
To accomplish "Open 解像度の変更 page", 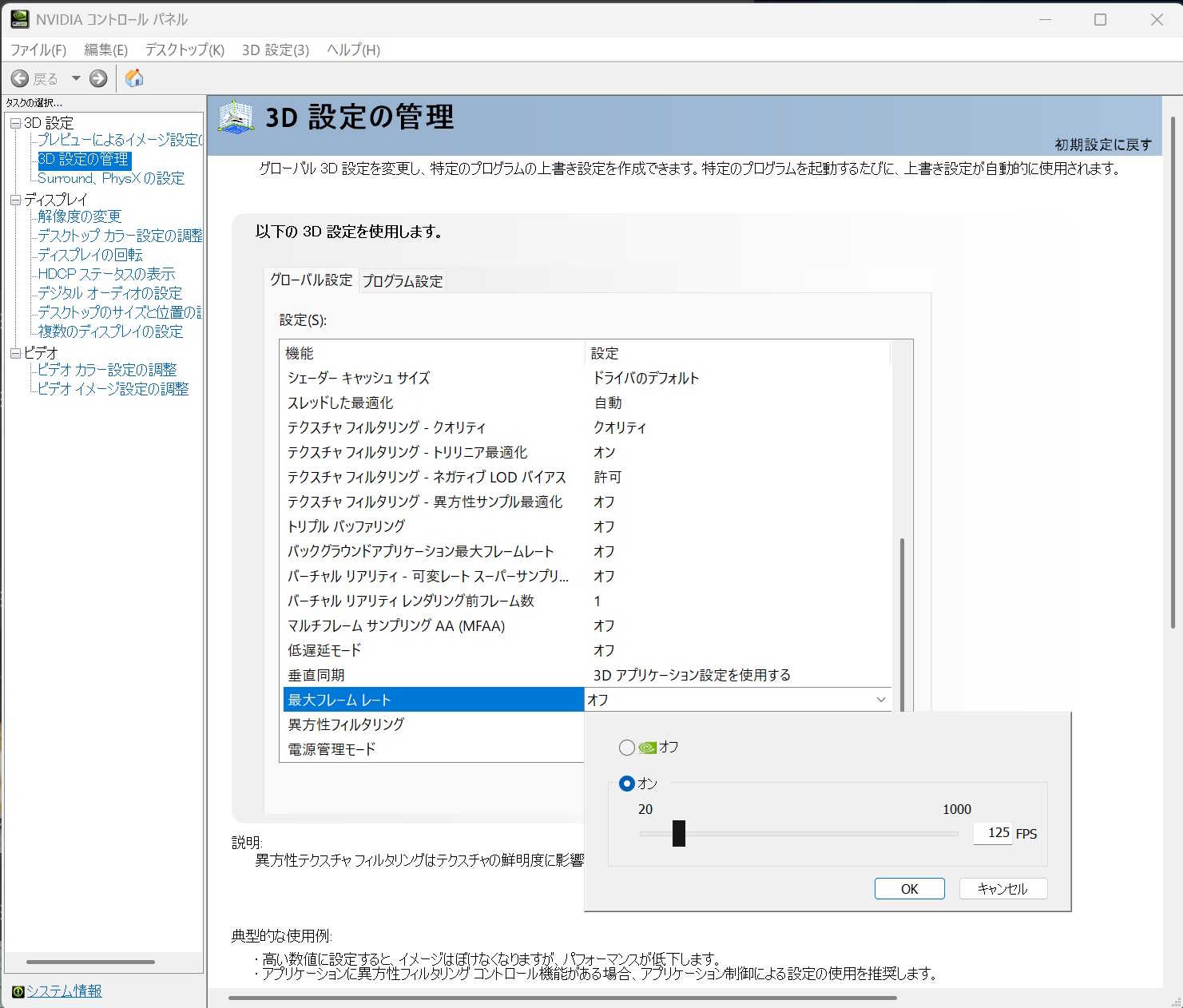I will 80,216.
